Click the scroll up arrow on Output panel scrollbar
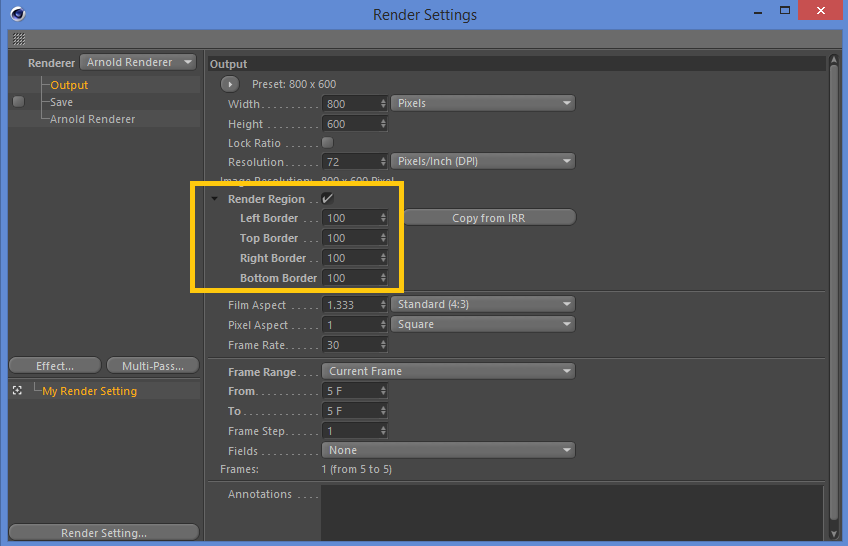 [x=833, y=59]
